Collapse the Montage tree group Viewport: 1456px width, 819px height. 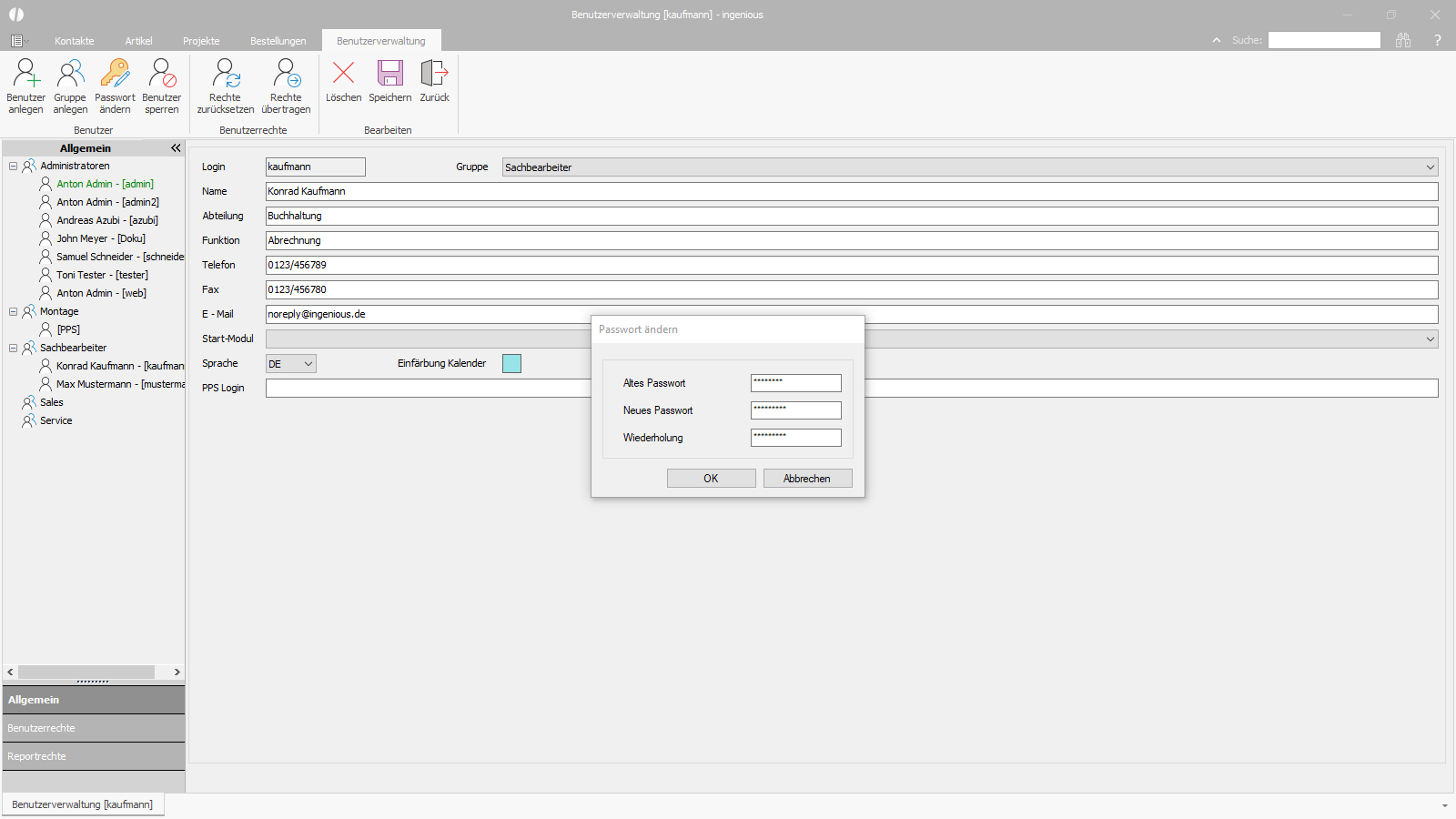point(13,311)
